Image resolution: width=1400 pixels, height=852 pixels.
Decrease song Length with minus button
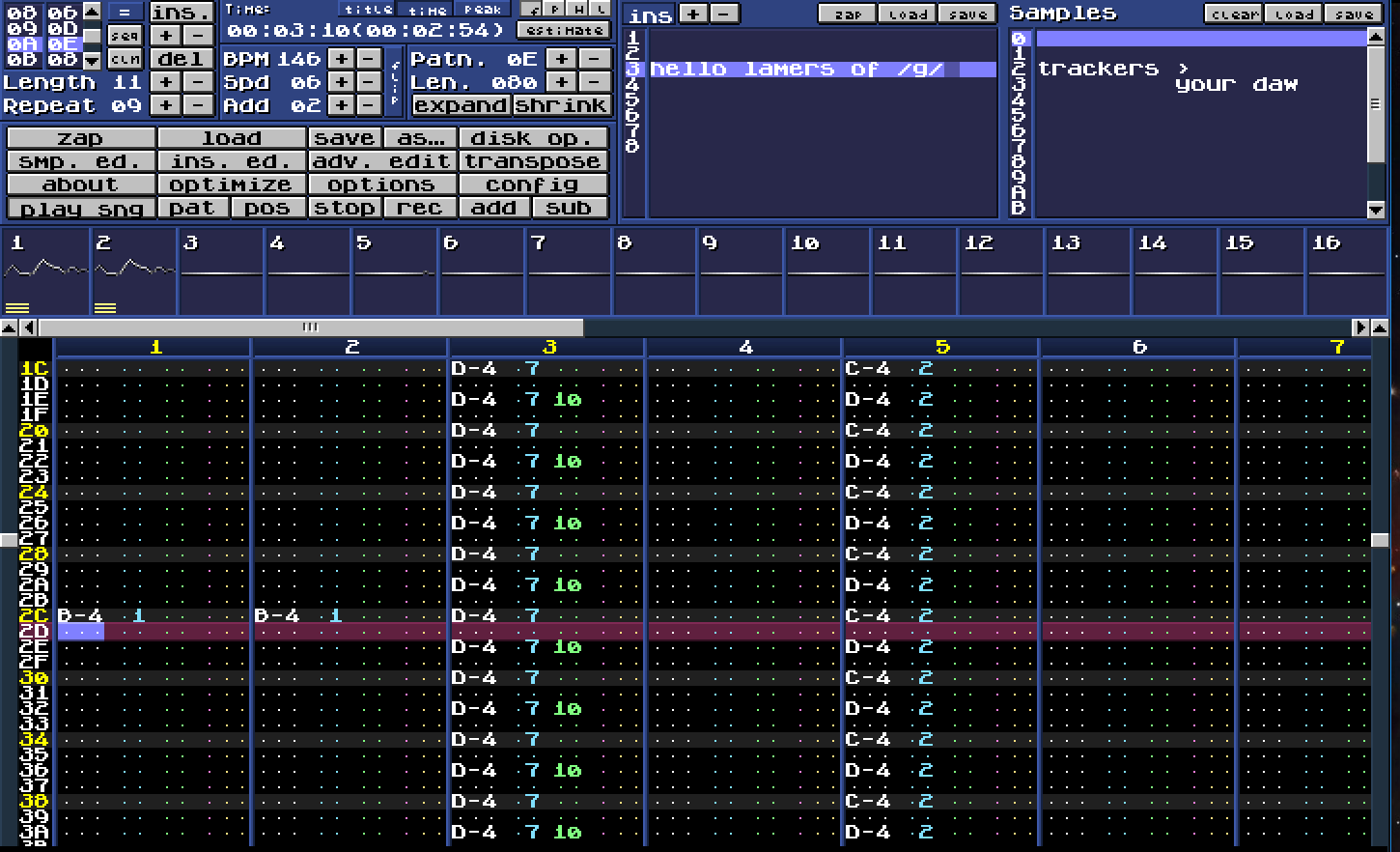tap(198, 82)
